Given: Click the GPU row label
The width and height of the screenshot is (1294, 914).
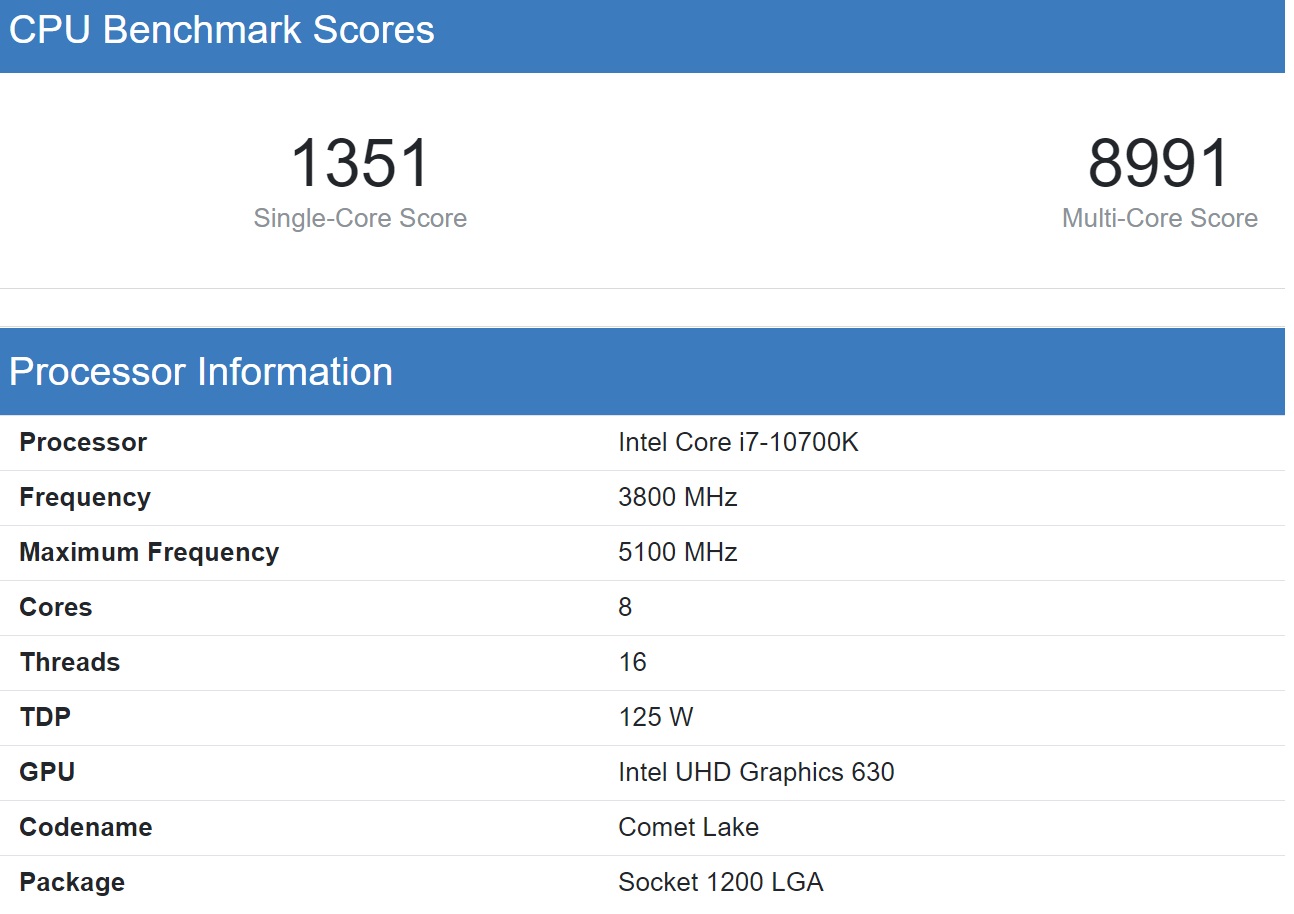Looking at the screenshot, I should coord(47,772).
